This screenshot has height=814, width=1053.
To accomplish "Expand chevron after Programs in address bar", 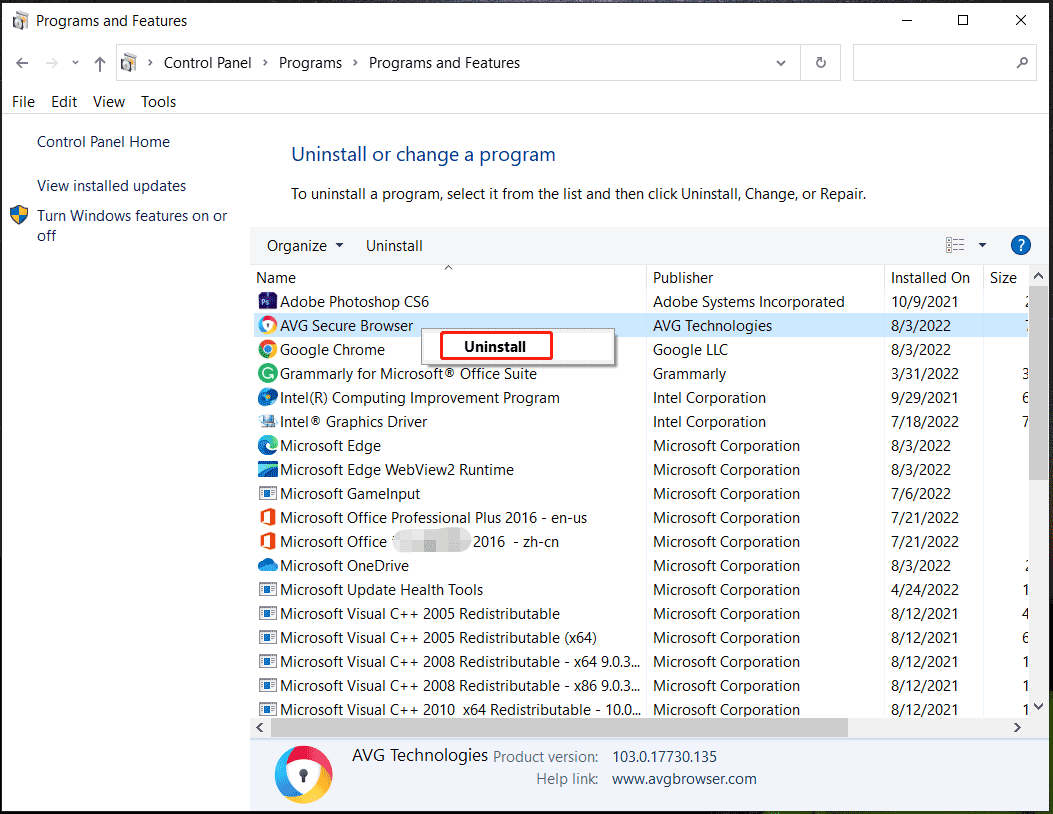I will [355, 62].
